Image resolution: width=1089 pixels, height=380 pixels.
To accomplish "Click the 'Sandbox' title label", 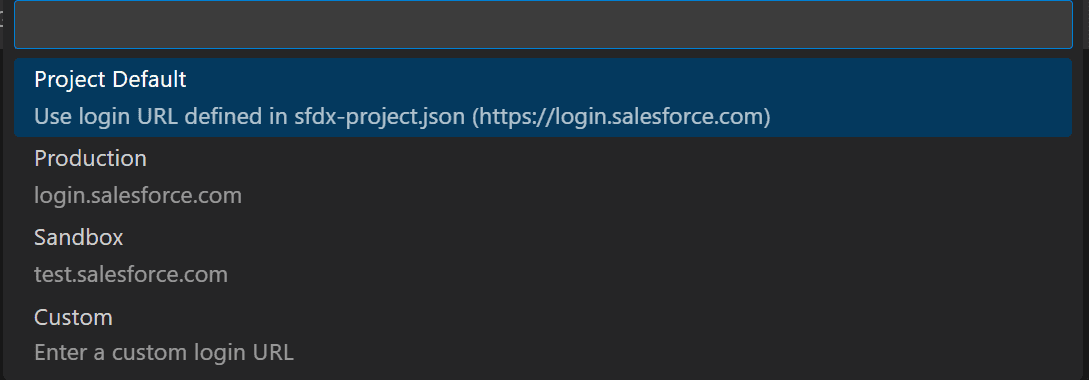I will click(78, 238).
